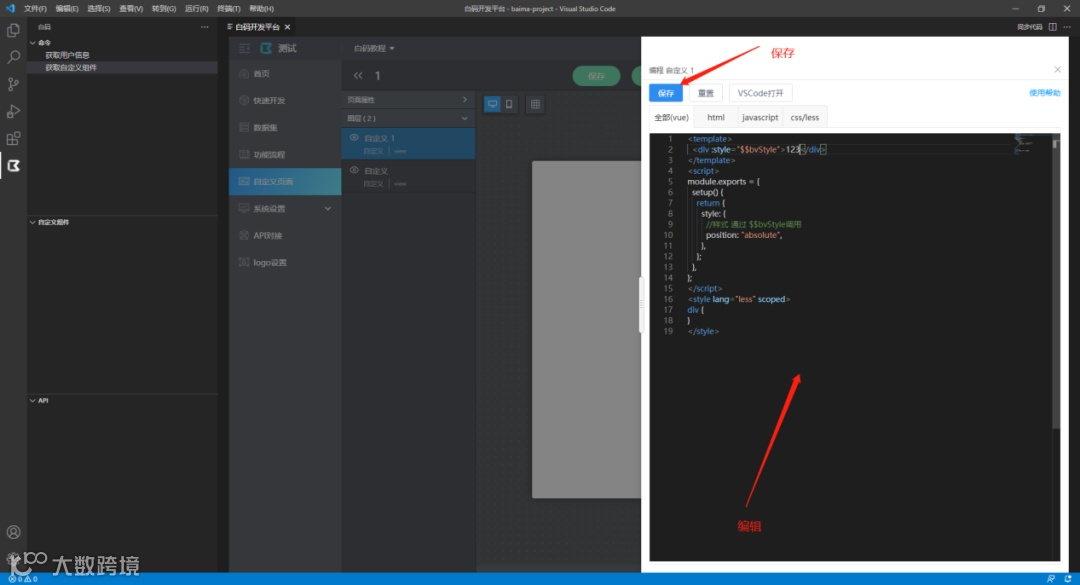1080x585 pixels.
Task: Open Run and Debug in activity bar
Action: pos(13,111)
